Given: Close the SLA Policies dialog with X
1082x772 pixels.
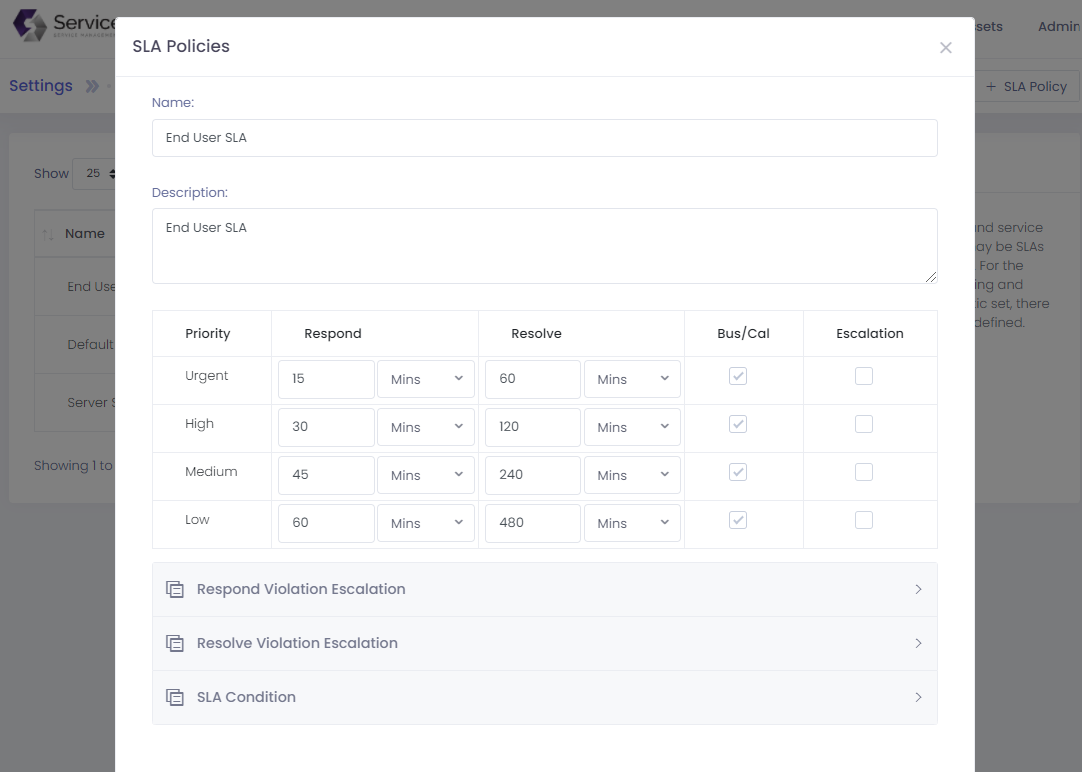Looking at the screenshot, I should pos(945,48).
